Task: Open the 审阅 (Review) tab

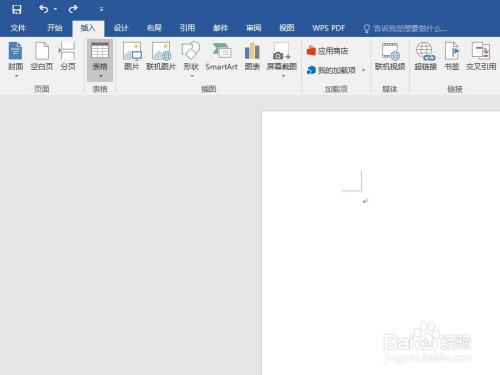Action: pos(254,28)
